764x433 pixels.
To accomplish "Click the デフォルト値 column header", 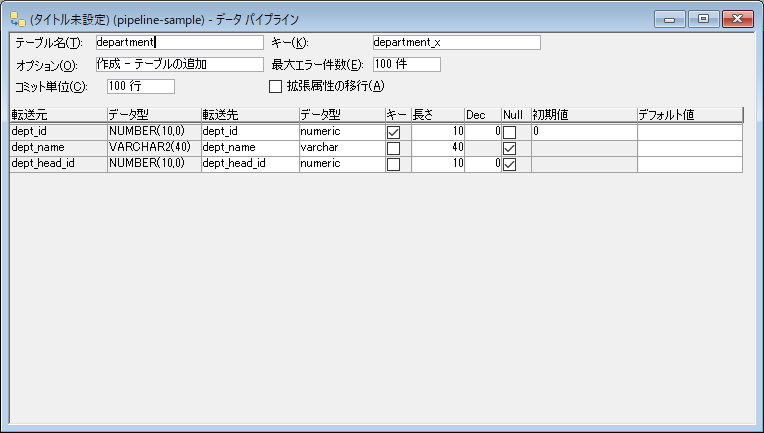I will (x=689, y=115).
